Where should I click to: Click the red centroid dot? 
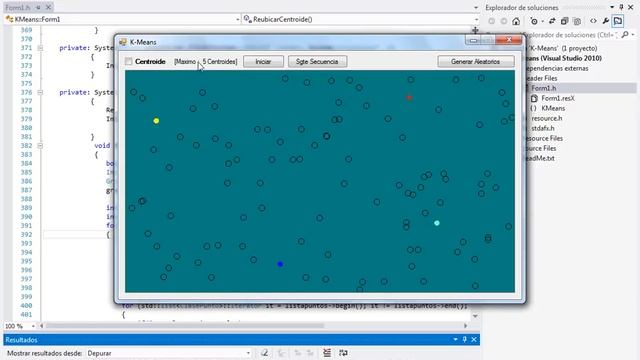point(409,98)
